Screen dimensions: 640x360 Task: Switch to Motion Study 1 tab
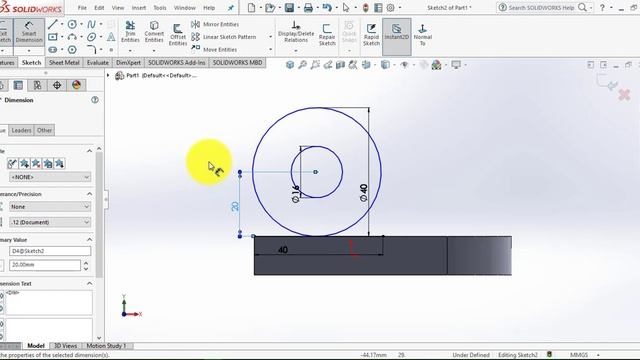coord(107,346)
